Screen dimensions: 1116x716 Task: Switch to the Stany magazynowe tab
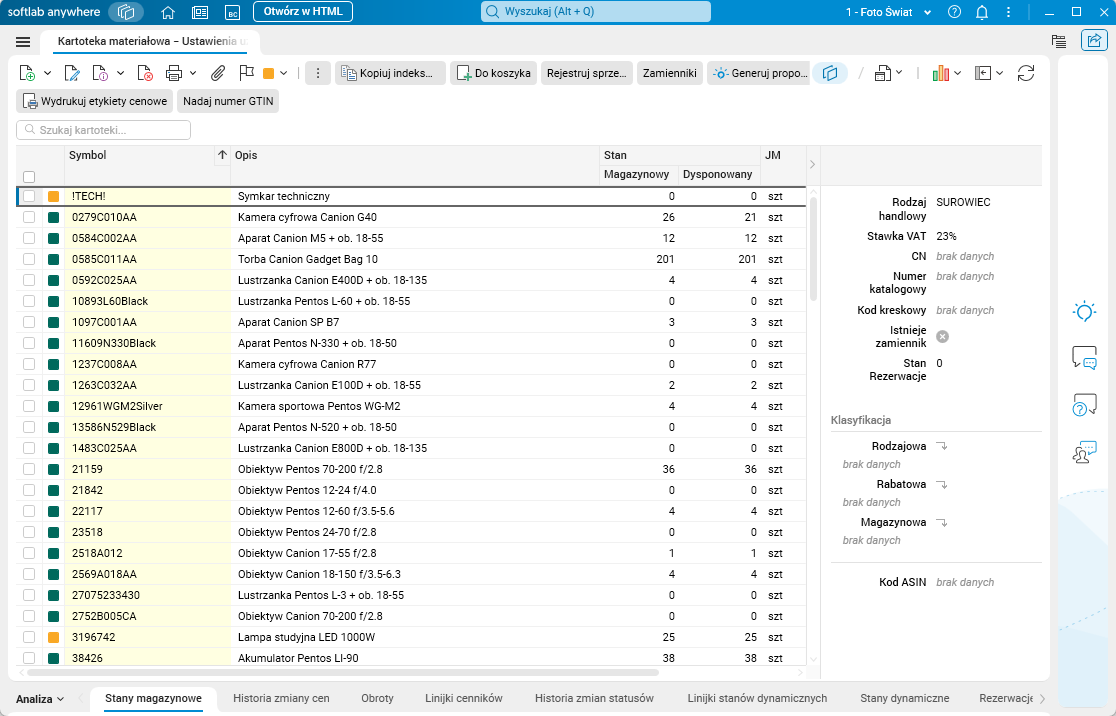click(x=153, y=698)
